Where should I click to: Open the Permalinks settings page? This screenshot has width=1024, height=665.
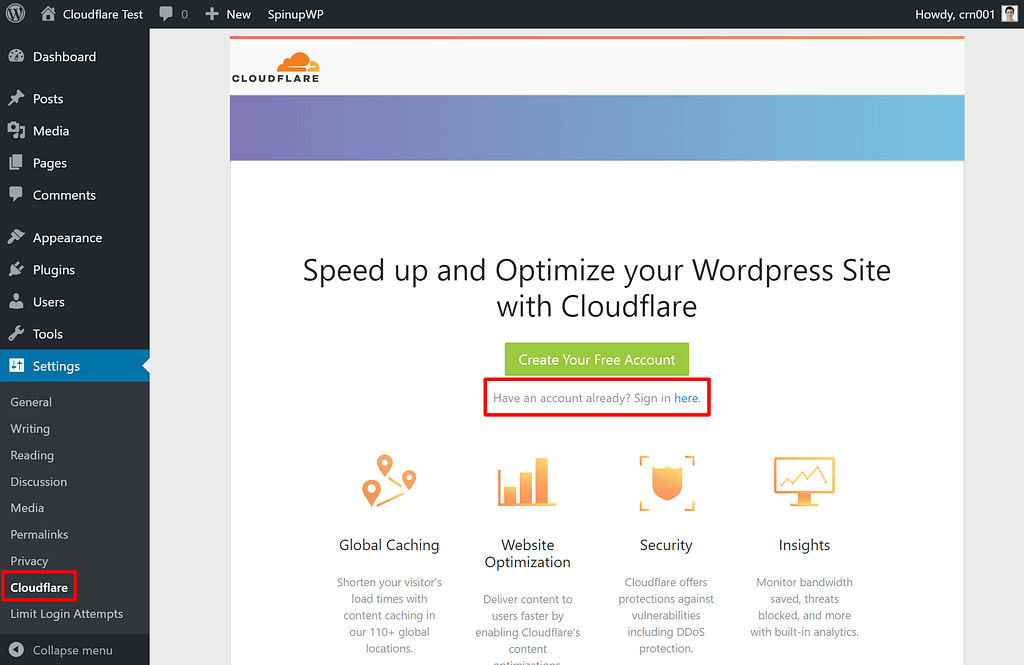tap(39, 534)
